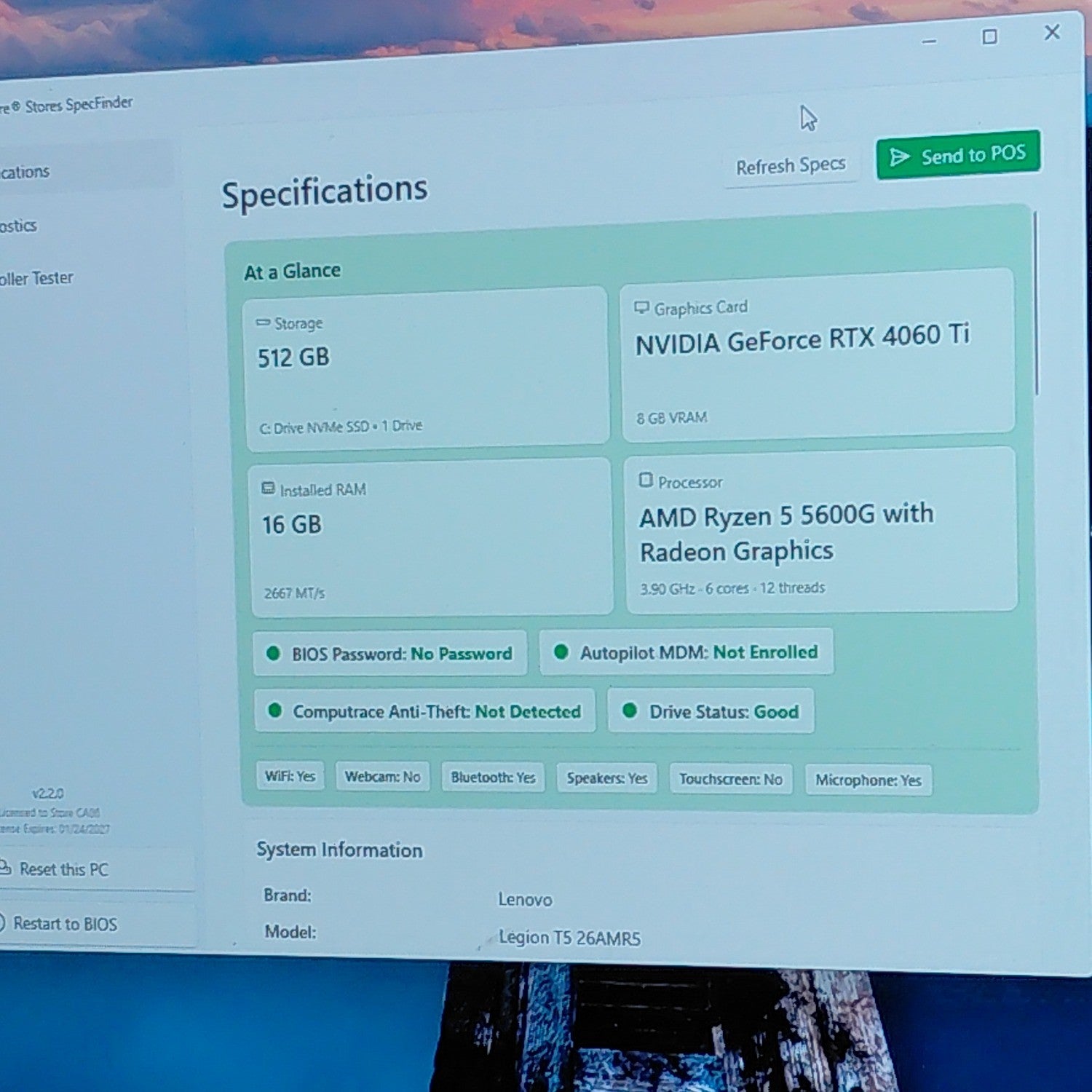Viewport: 1092px width, 1092px height.
Task: Click the Drive Status Good badge
Action: coord(711,711)
